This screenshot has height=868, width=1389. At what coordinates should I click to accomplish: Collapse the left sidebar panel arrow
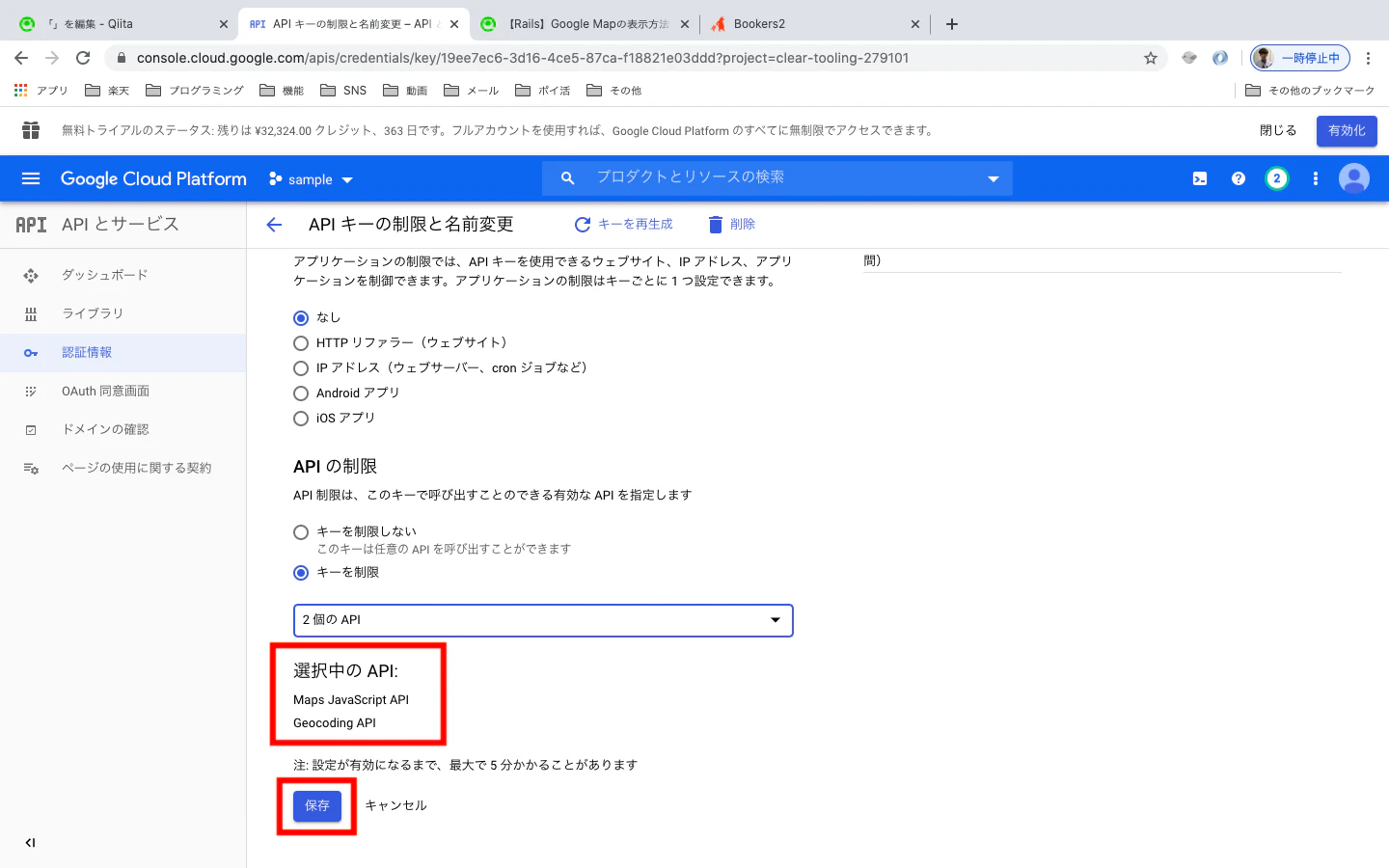pyautogui.click(x=30, y=843)
